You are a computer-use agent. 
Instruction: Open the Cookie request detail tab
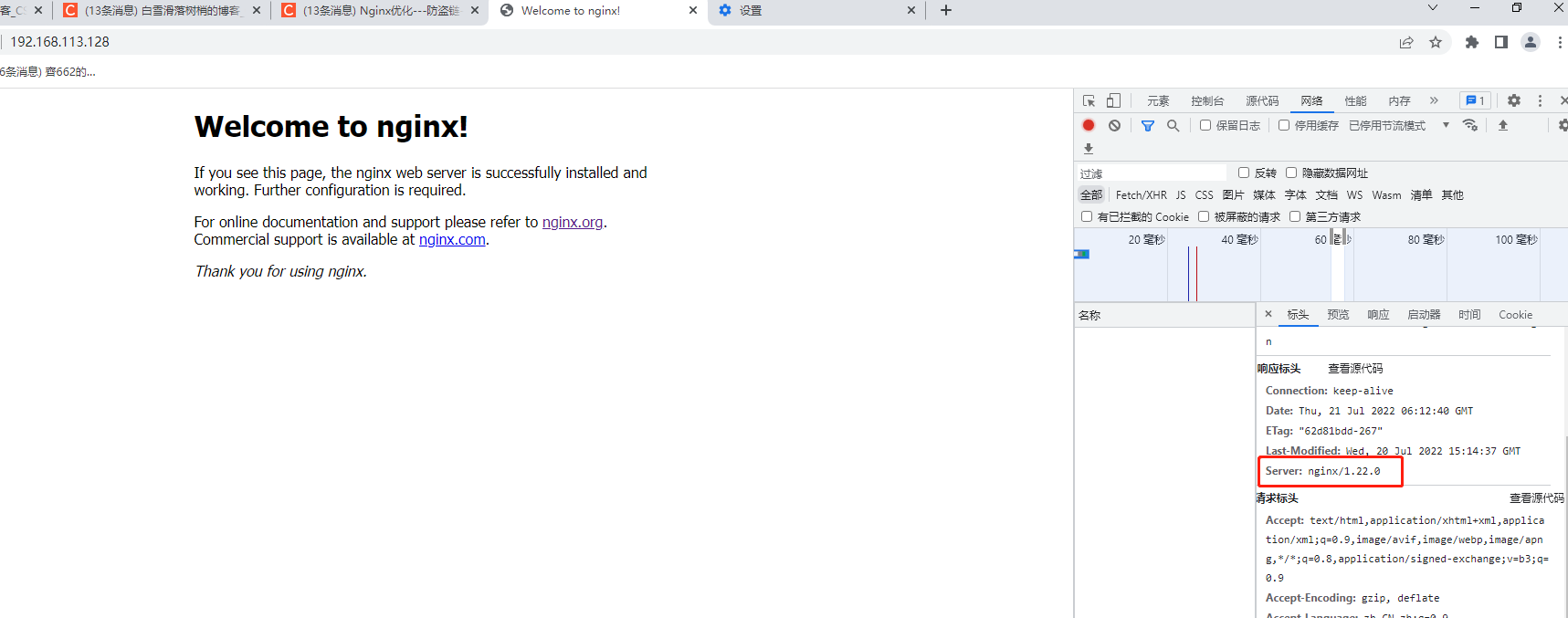tap(1515, 314)
